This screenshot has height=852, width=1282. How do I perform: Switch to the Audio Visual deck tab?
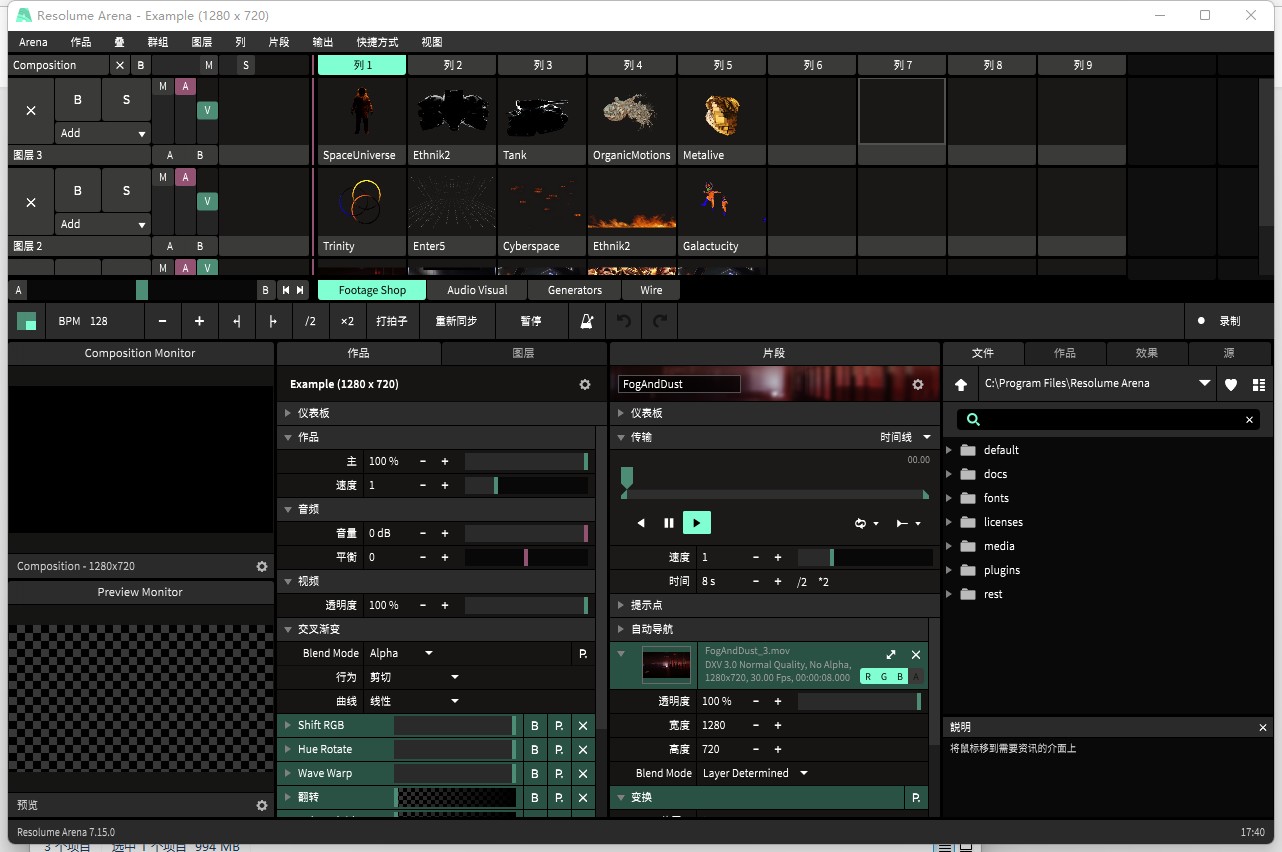[x=477, y=290]
